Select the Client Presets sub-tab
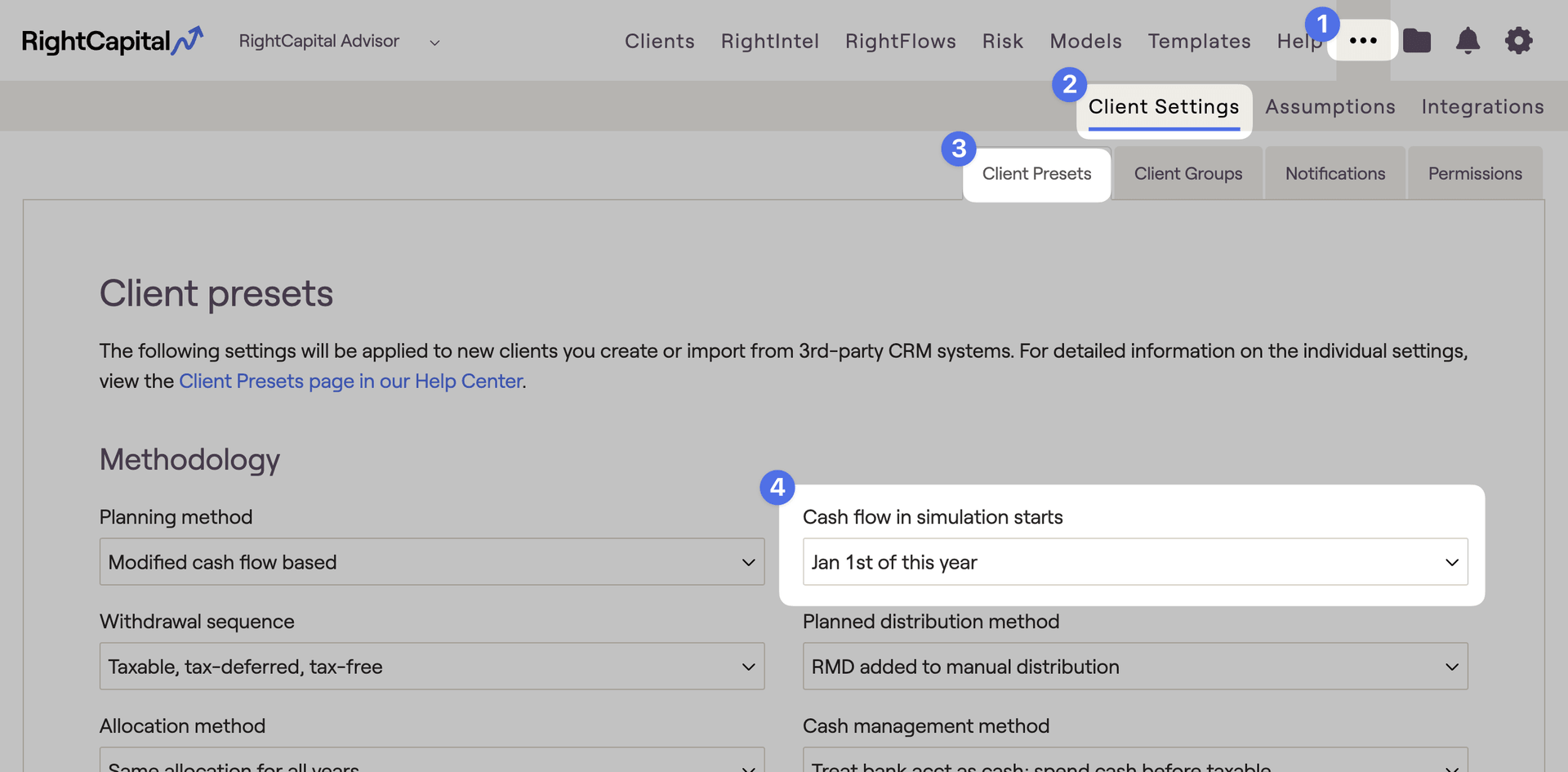This screenshot has height=772, width=1568. (x=1037, y=174)
